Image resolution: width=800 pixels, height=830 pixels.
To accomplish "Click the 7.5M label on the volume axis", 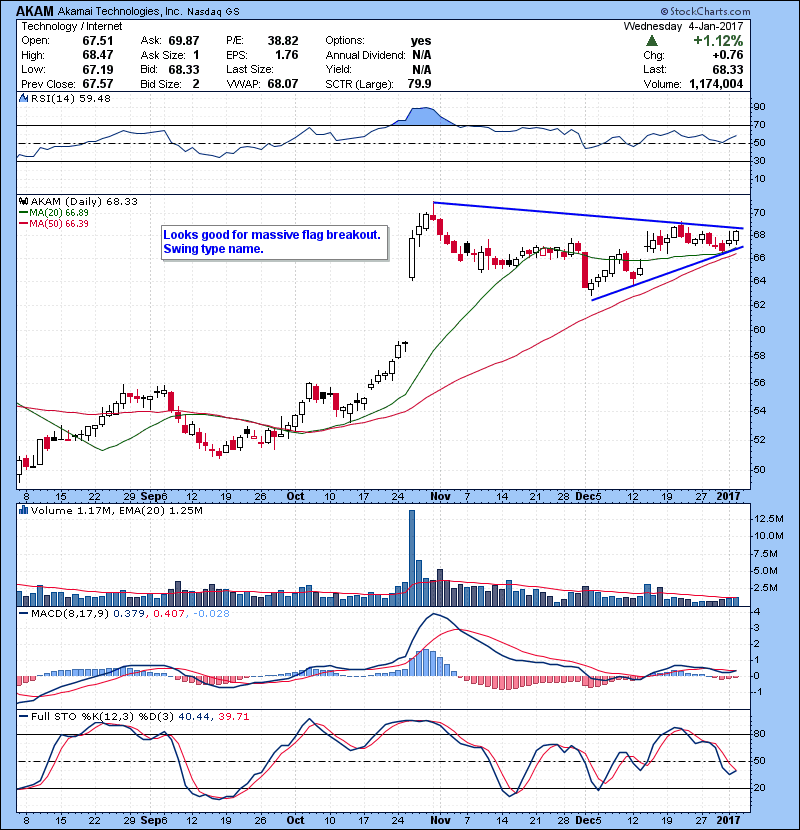I will point(766,554).
